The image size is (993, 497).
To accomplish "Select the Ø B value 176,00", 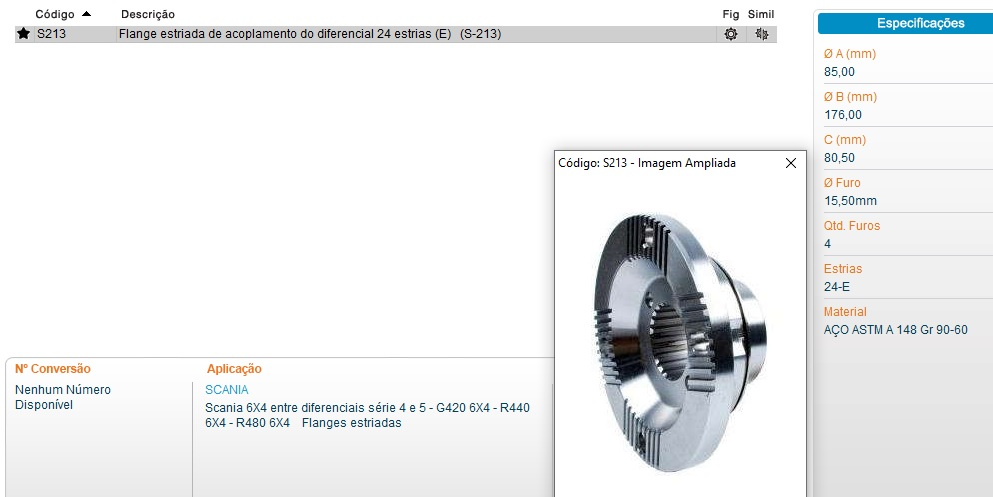I will click(843, 115).
